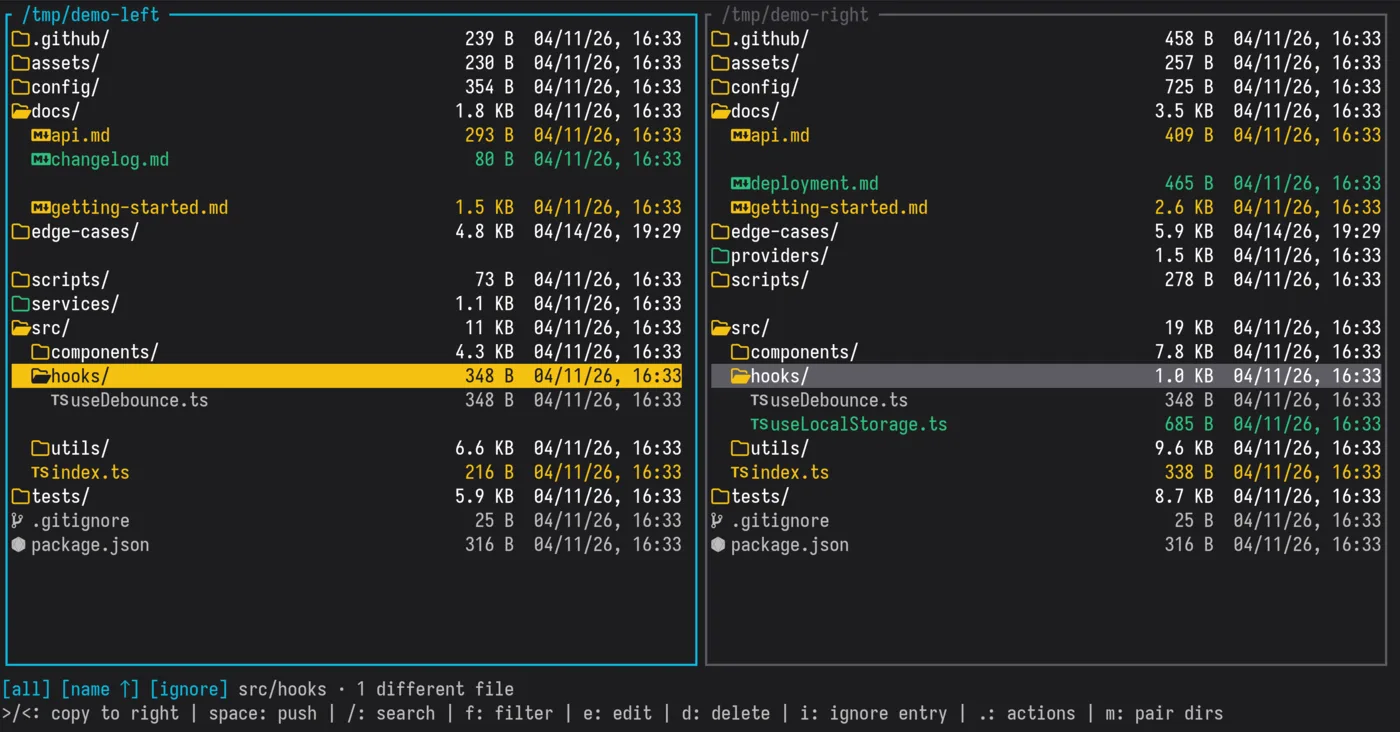Click the '/: search' shortcut hint
Image resolution: width=1400 pixels, height=732 pixels.
(391, 713)
